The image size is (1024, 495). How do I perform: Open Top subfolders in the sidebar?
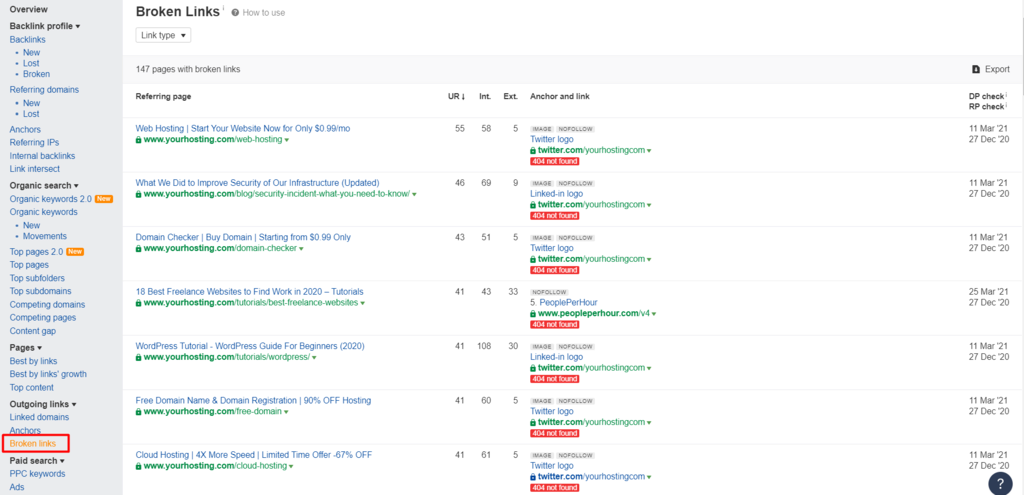(x=37, y=278)
